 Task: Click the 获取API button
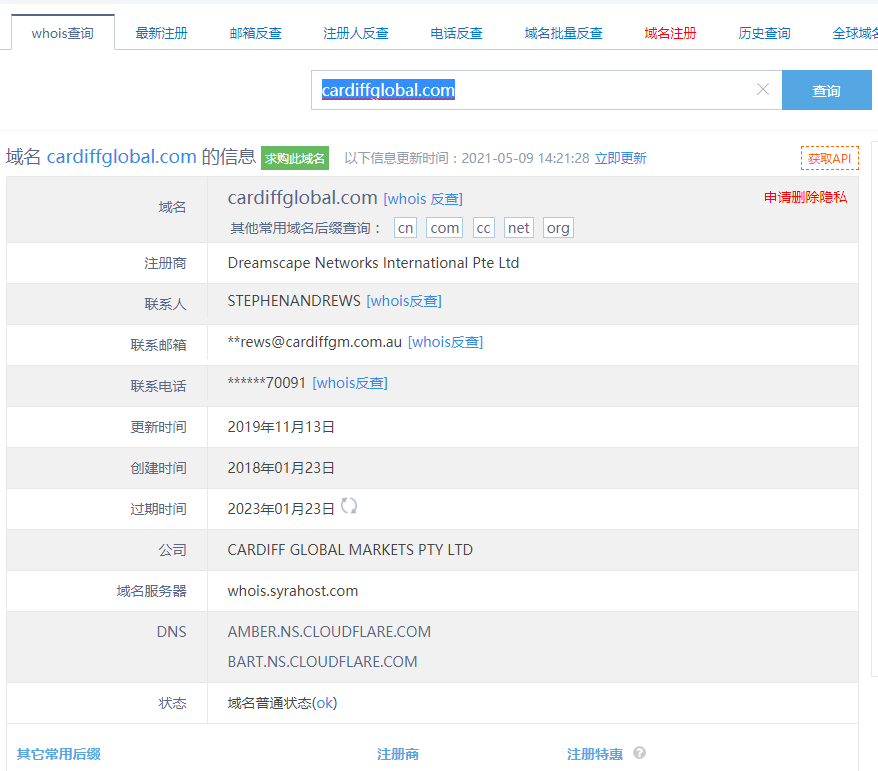tap(829, 158)
